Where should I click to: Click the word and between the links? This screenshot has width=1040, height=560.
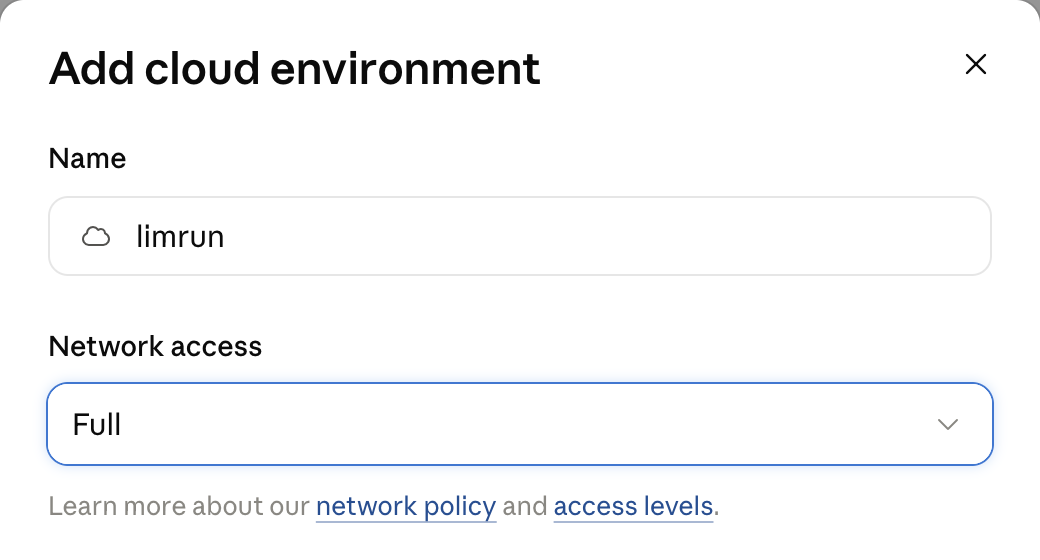(x=525, y=506)
